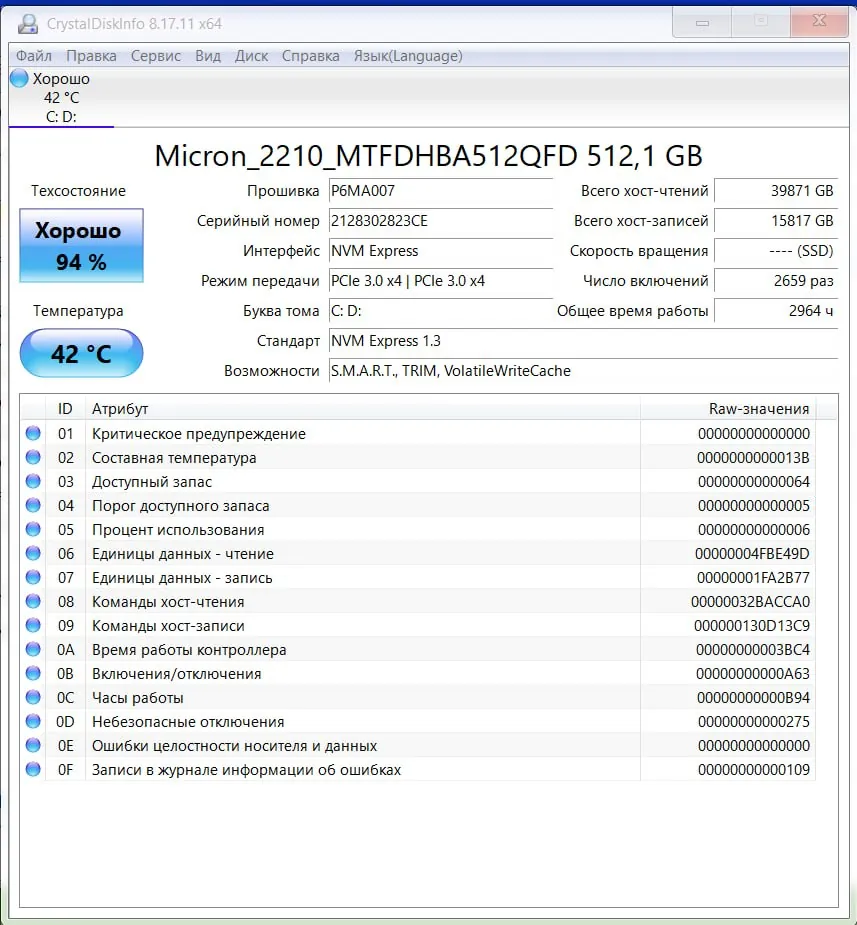Viewport: 857px width, 925px height.
Task: Click raw value 00000001FA2B77
Action: point(753,578)
